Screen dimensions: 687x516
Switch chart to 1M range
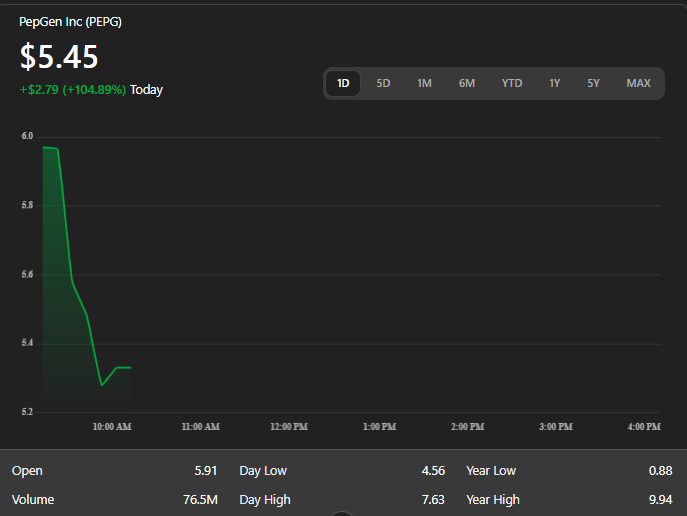(x=425, y=83)
